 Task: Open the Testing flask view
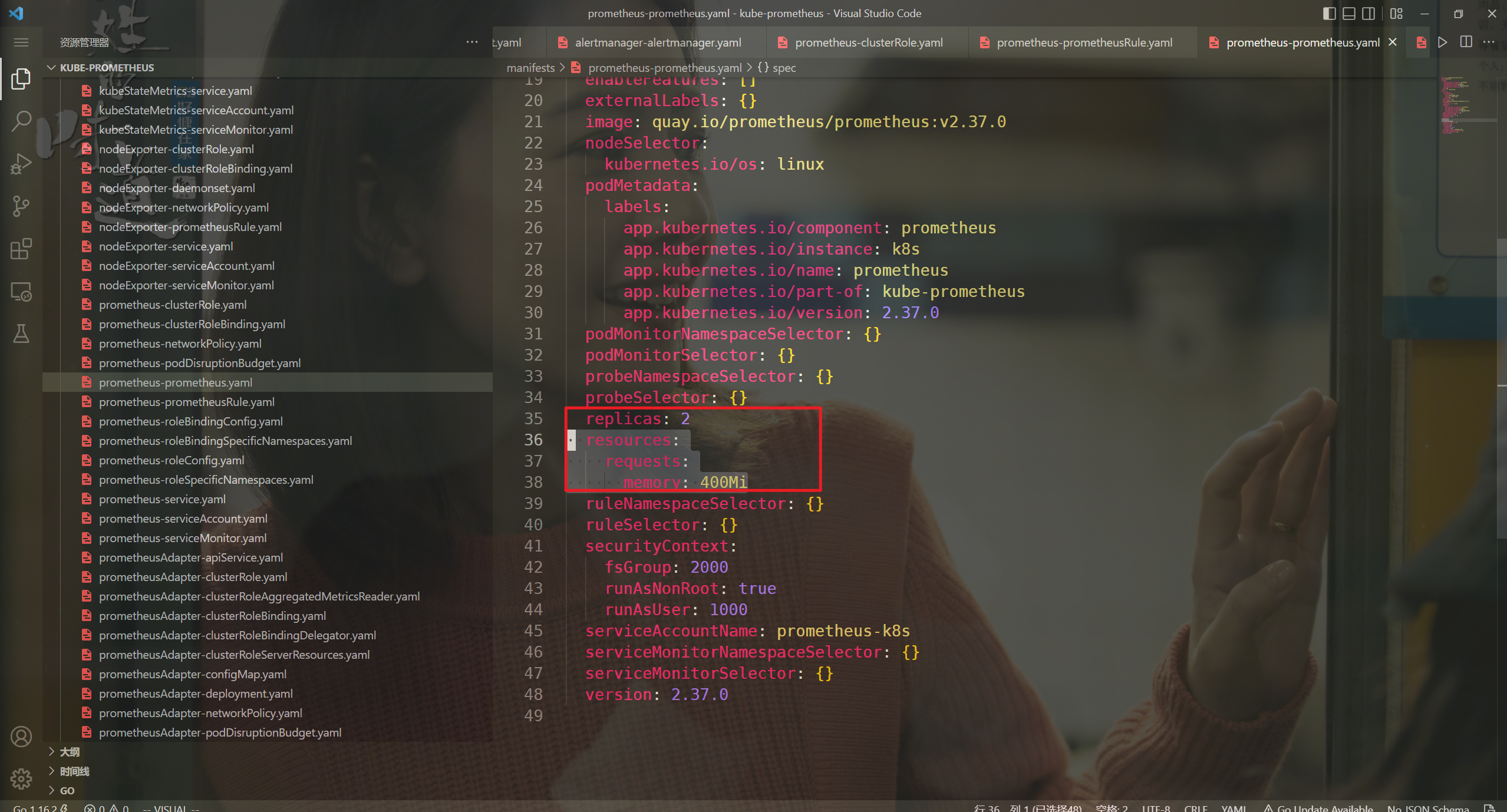click(x=21, y=334)
